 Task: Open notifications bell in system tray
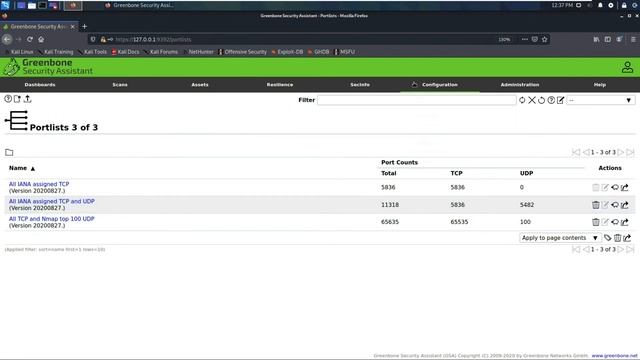pos(600,5)
